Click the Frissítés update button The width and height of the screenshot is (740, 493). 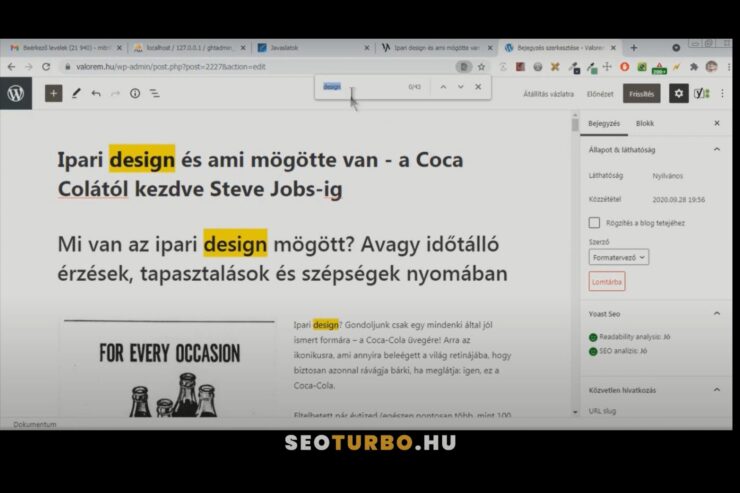(641, 94)
